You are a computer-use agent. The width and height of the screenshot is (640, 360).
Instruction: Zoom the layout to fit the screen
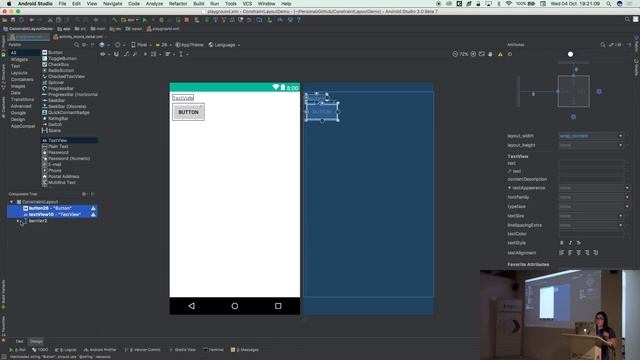click(x=482, y=54)
